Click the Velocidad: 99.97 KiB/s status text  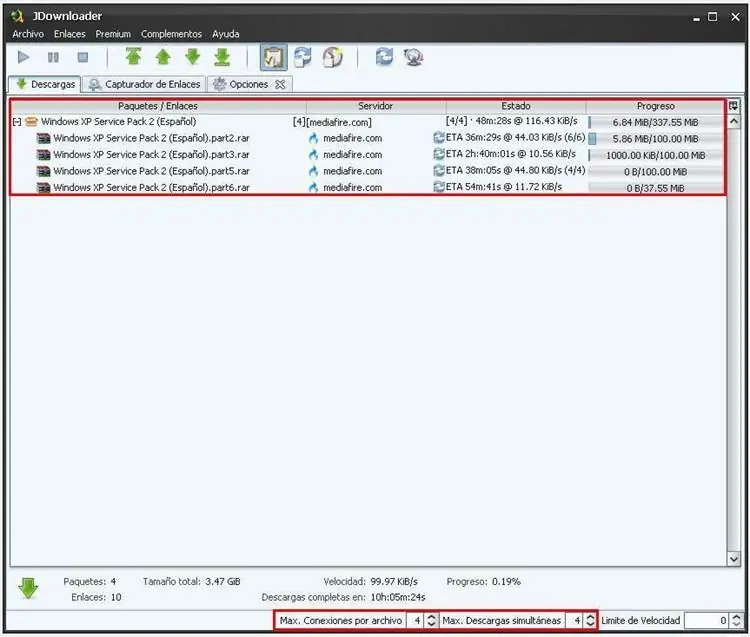tap(371, 582)
